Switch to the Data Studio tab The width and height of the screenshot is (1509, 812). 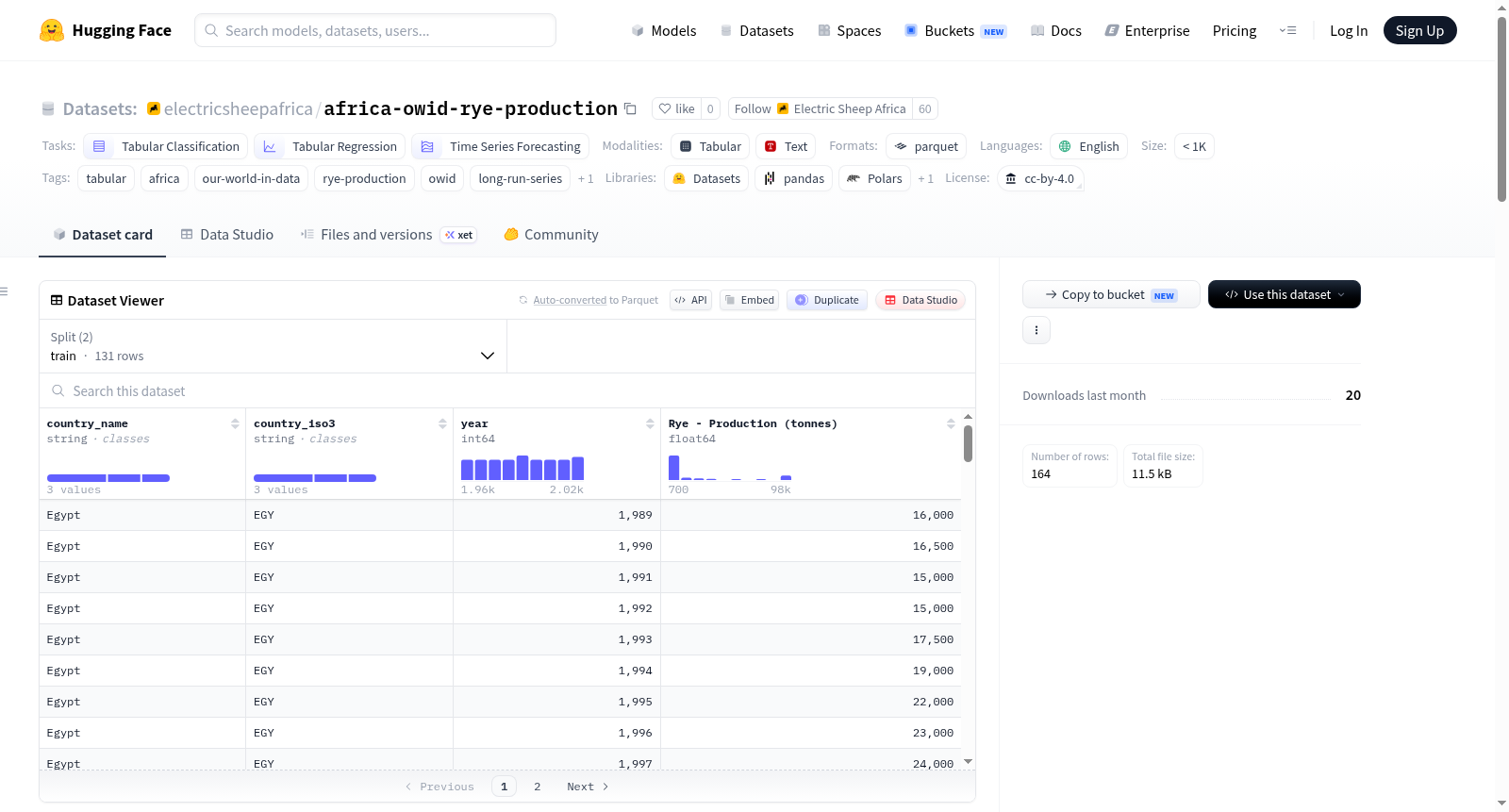pyautogui.click(x=227, y=235)
